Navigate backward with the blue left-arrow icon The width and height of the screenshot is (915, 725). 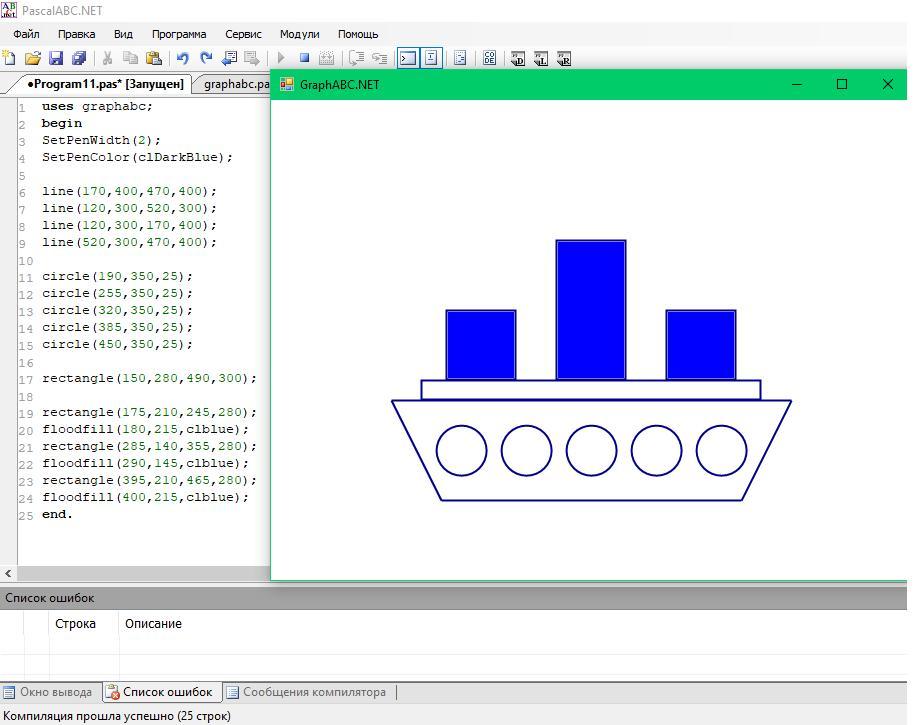click(x=229, y=58)
